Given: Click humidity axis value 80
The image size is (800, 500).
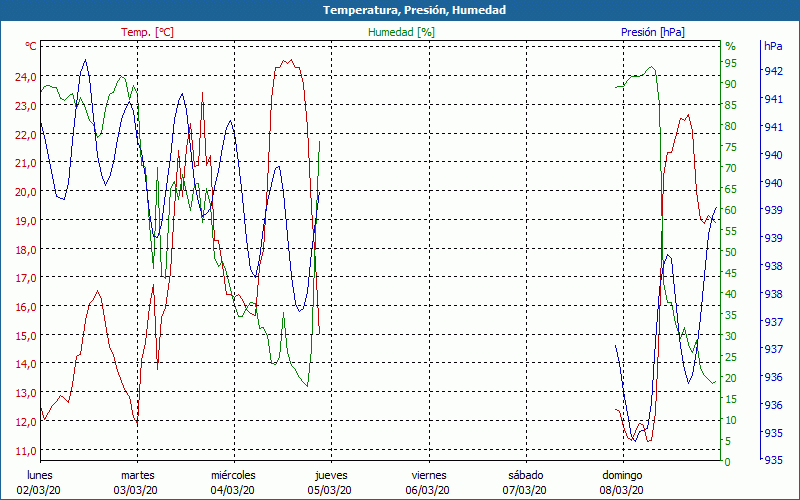Looking at the screenshot, I should coord(731,126).
